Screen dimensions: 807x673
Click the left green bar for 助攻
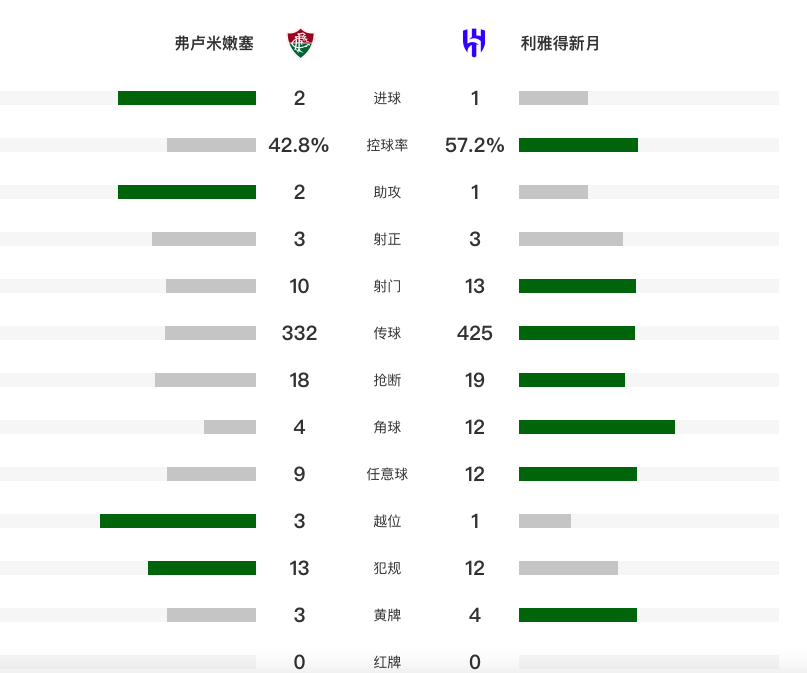(x=187, y=192)
